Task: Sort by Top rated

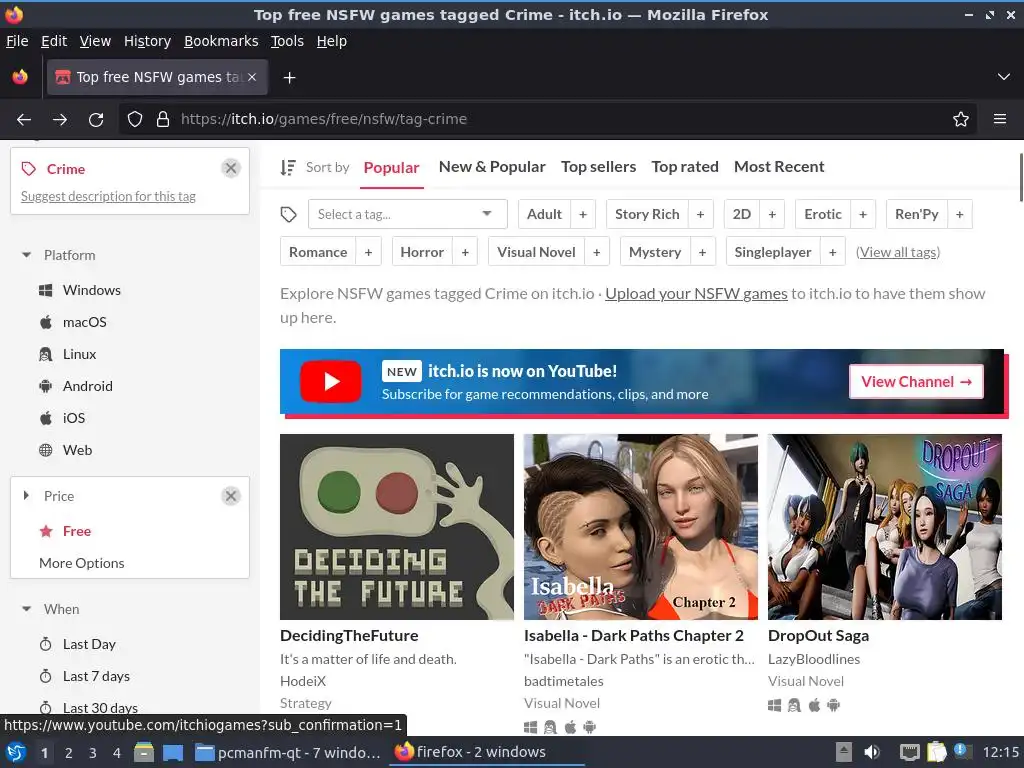Action: [x=685, y=167]
